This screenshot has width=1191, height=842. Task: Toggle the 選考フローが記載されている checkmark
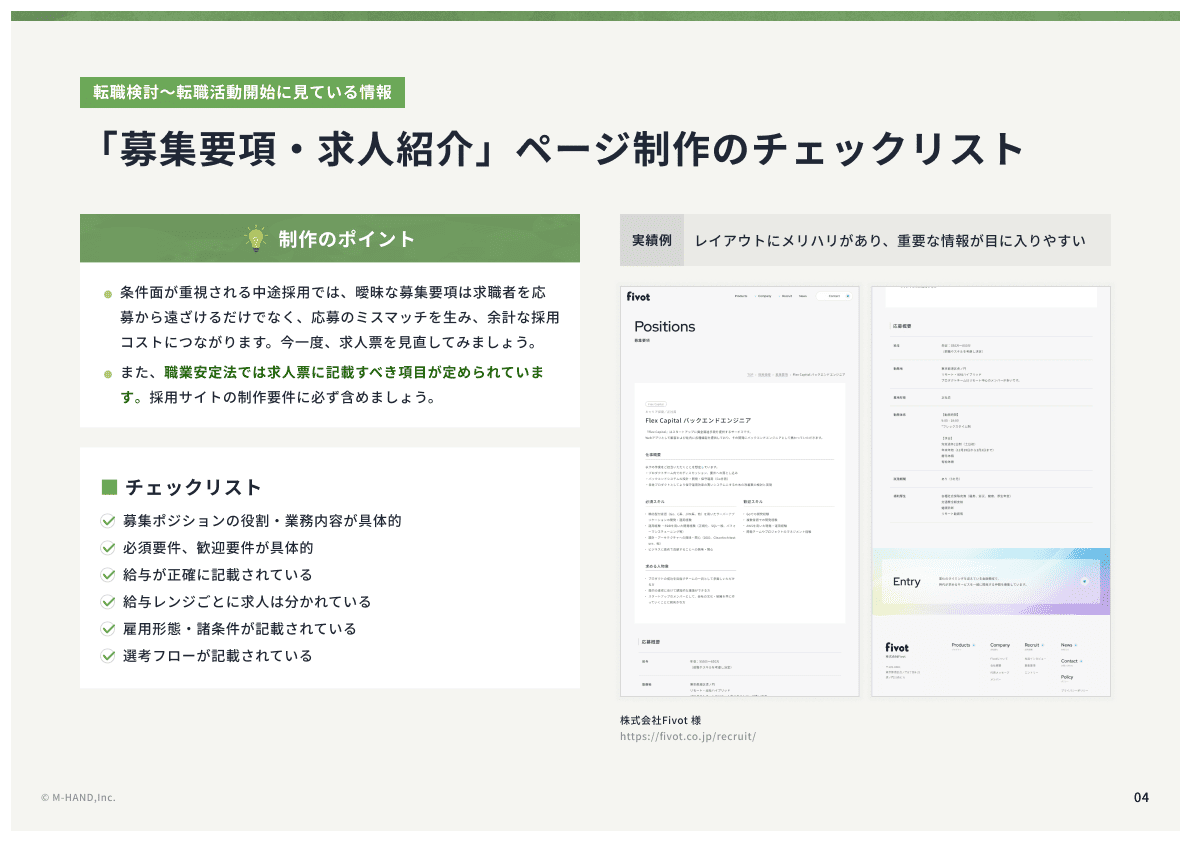click(108, 656)
